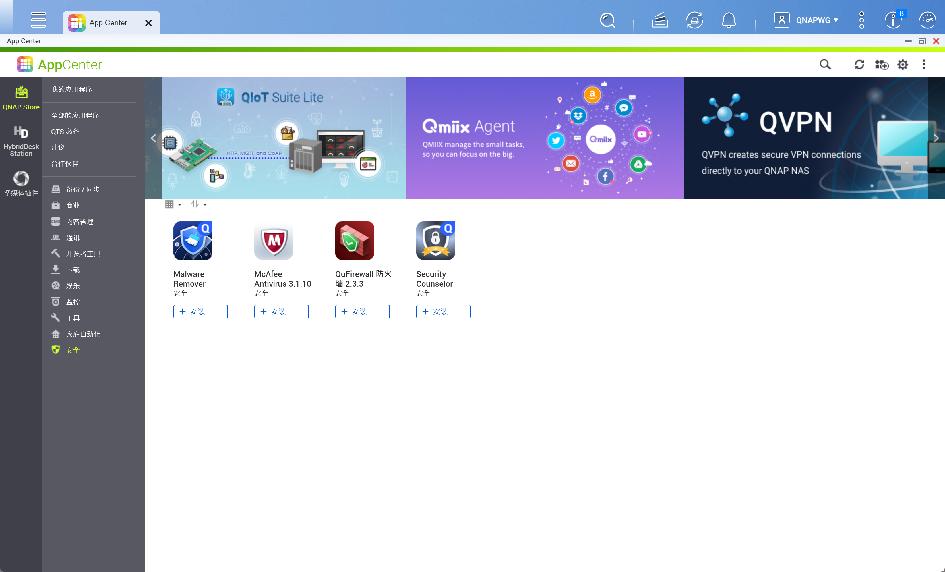Click the AppCenter logo
The height and width of the screenshot is (572, 945).
pyautogui.click(x=59, y=64)
